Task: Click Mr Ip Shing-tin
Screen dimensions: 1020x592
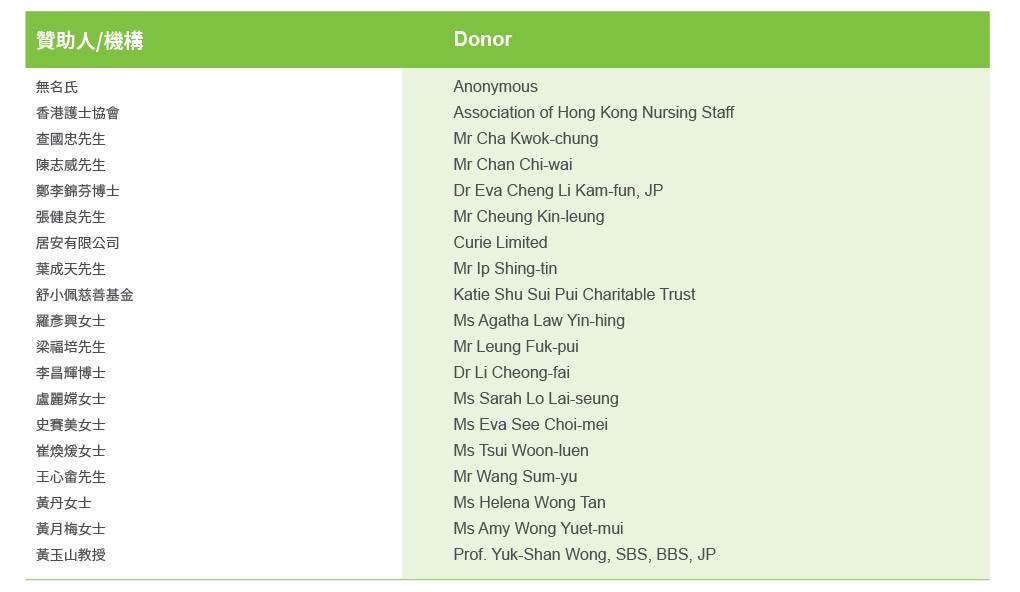Action: 505,269
